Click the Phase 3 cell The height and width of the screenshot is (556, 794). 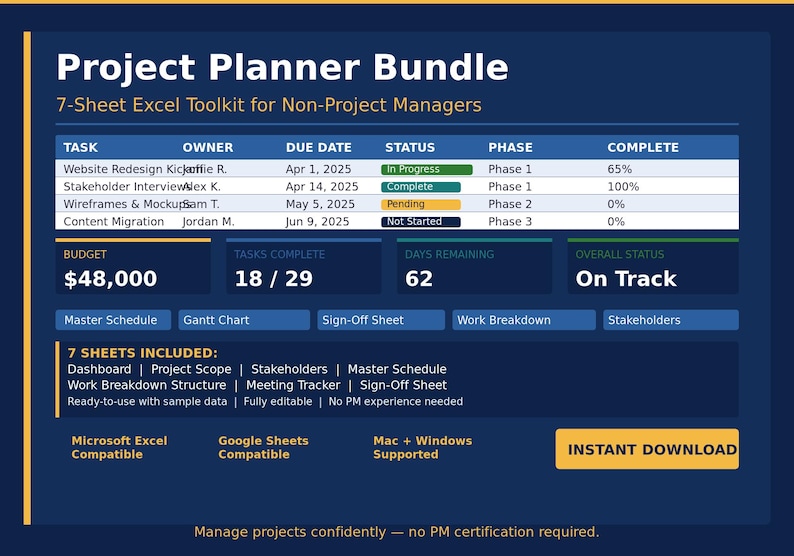510,222
